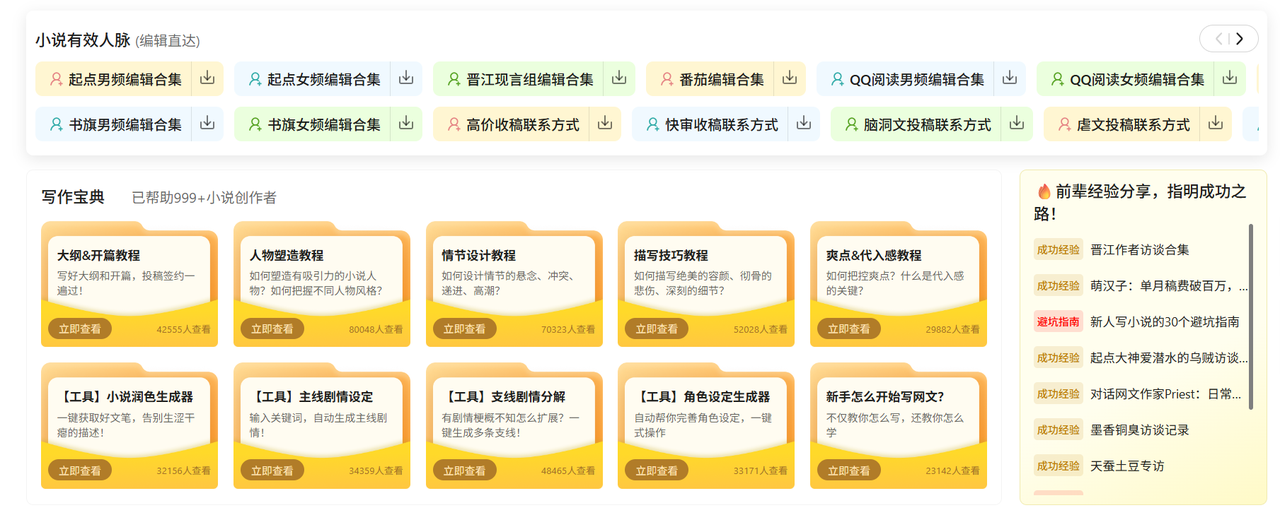
Task: Click the 42555人查看 view count
Action: click(x=184, y=329)
